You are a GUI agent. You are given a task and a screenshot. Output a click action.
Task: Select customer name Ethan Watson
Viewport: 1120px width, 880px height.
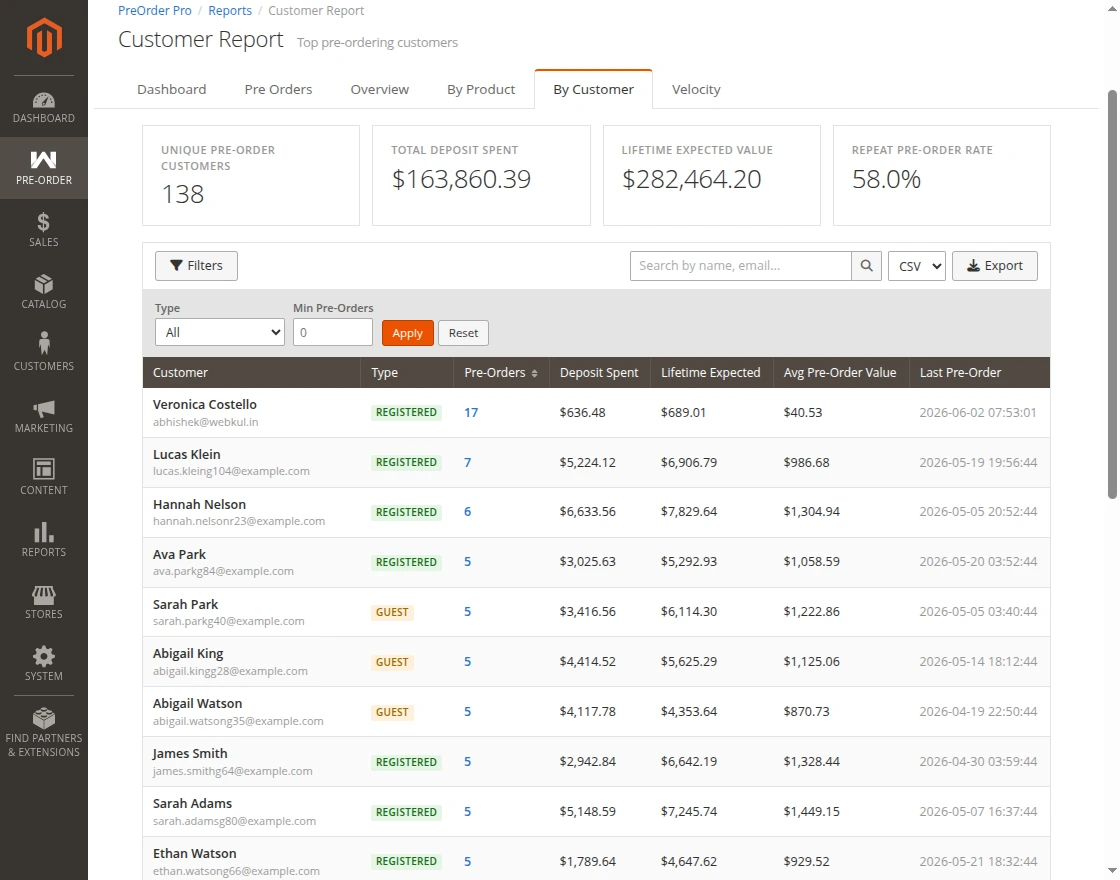pos(194,854)
